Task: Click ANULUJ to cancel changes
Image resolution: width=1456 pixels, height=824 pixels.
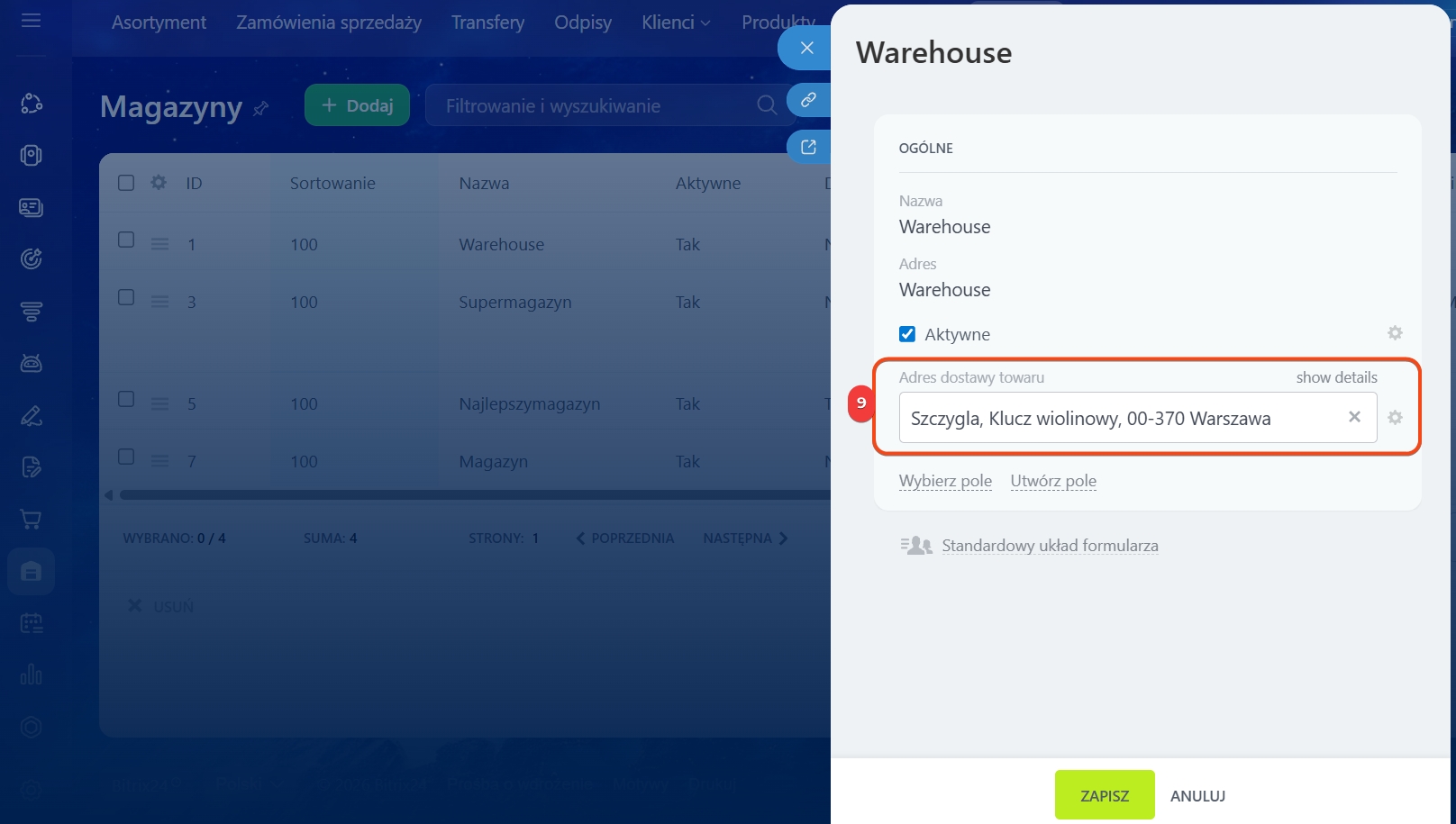Action: pyautogui.click(x=1197, y=796)
